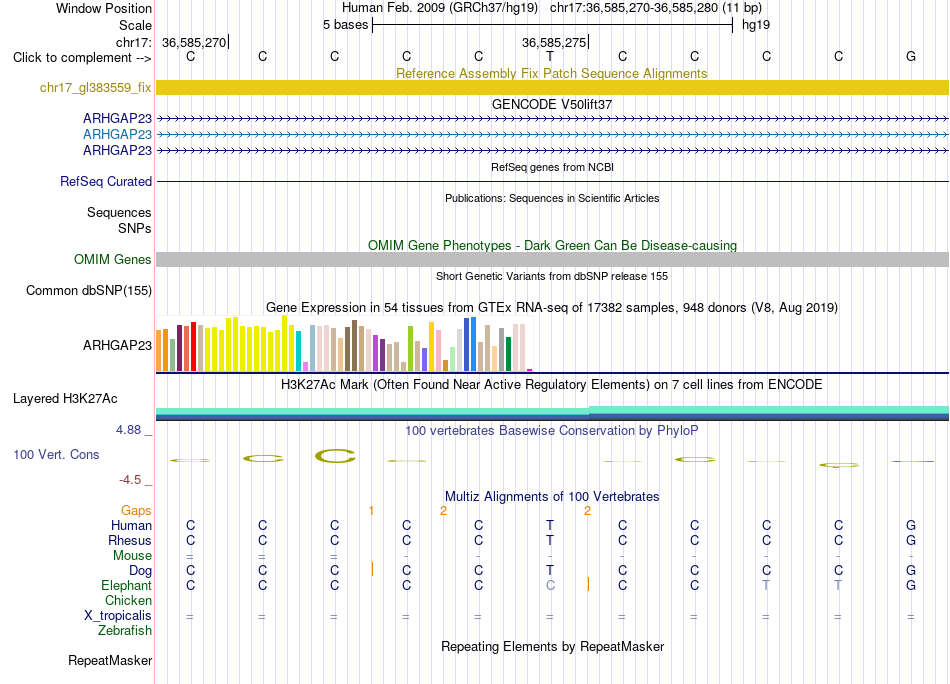The image size is (950, 684).
Task: Click the tallest C in the conservation logo
Action: click(x=335, y=456)
